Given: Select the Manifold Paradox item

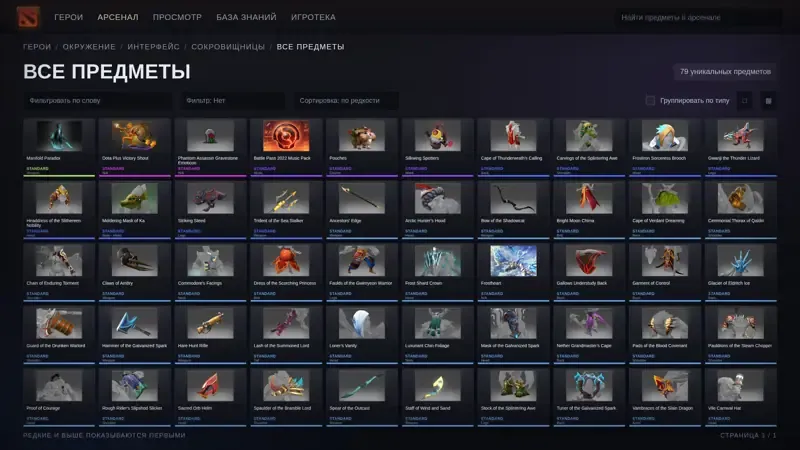Looking at the screenshot, I should 59,147.
